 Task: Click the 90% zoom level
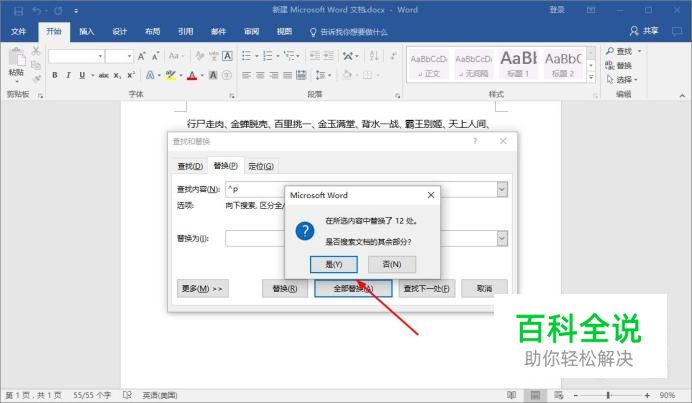pyautogui.click(x=667, y=395)
